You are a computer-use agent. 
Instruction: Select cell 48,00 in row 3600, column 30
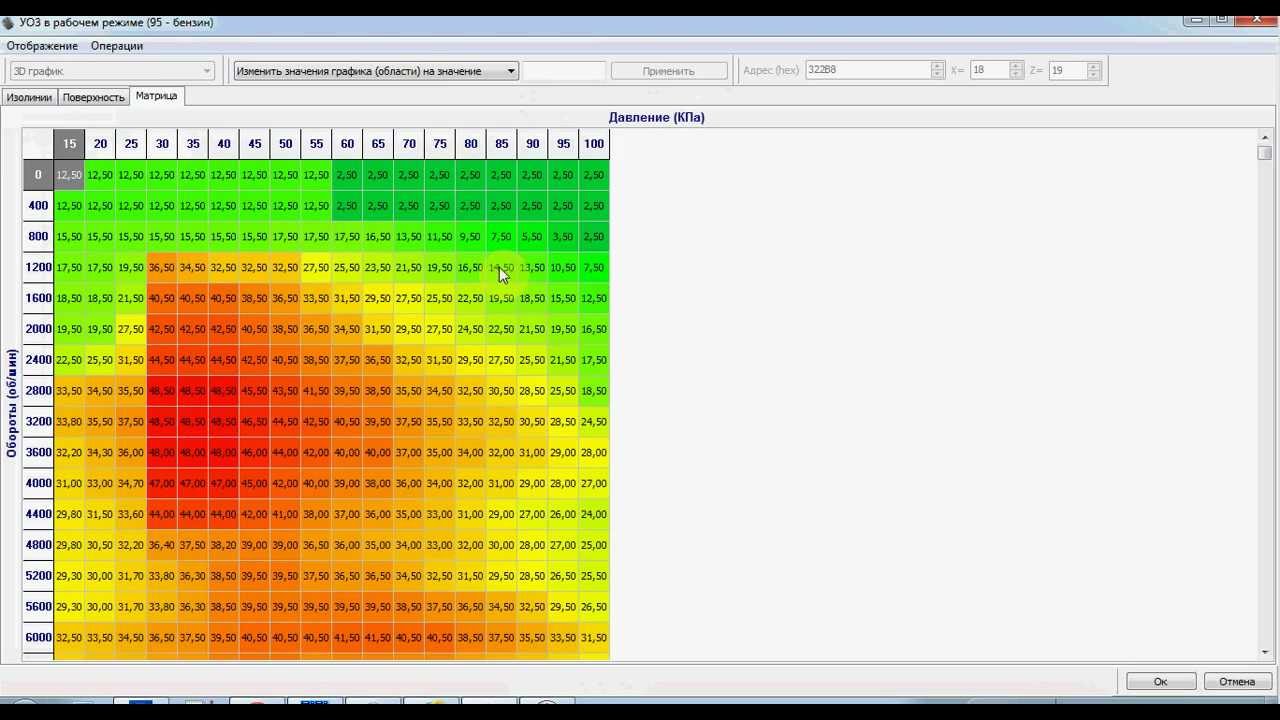pyautogui.click(x=162, y=453)
